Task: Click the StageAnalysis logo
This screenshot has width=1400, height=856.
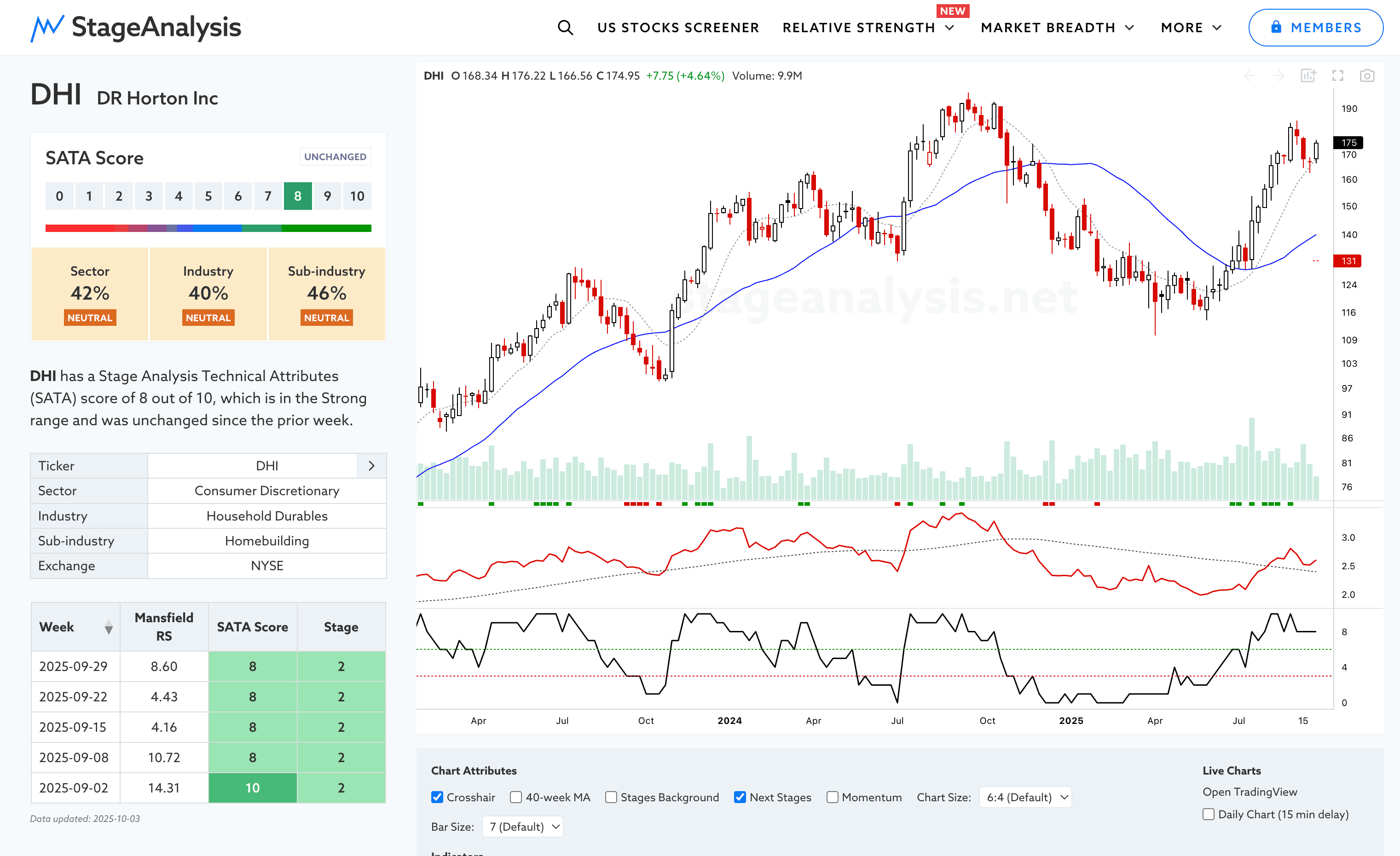Action: pos(136,27)
